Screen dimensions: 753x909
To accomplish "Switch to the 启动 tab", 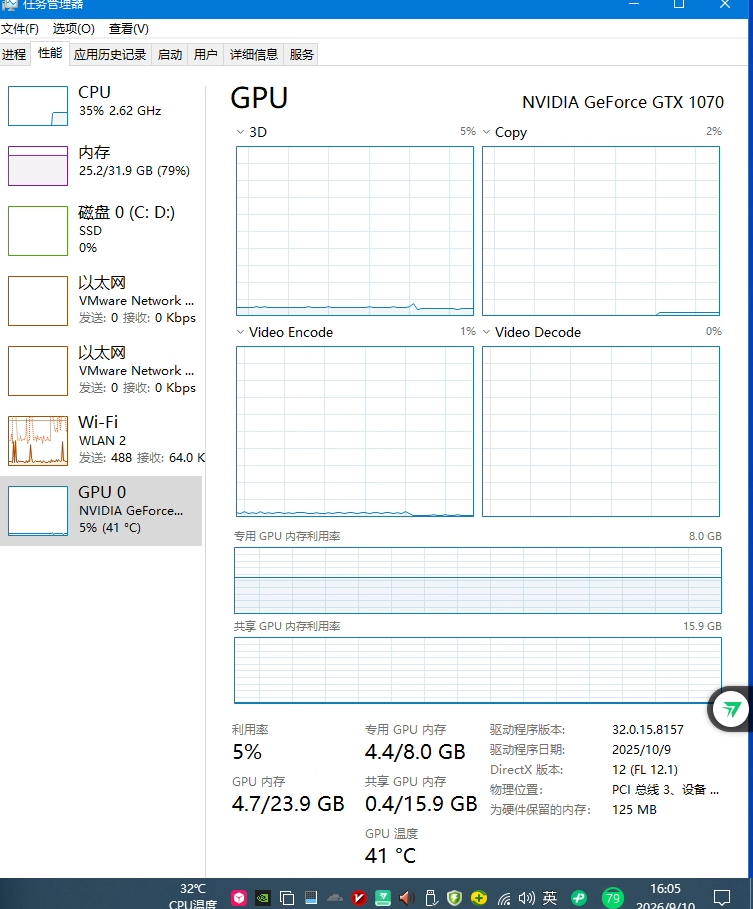I will 170,54.
